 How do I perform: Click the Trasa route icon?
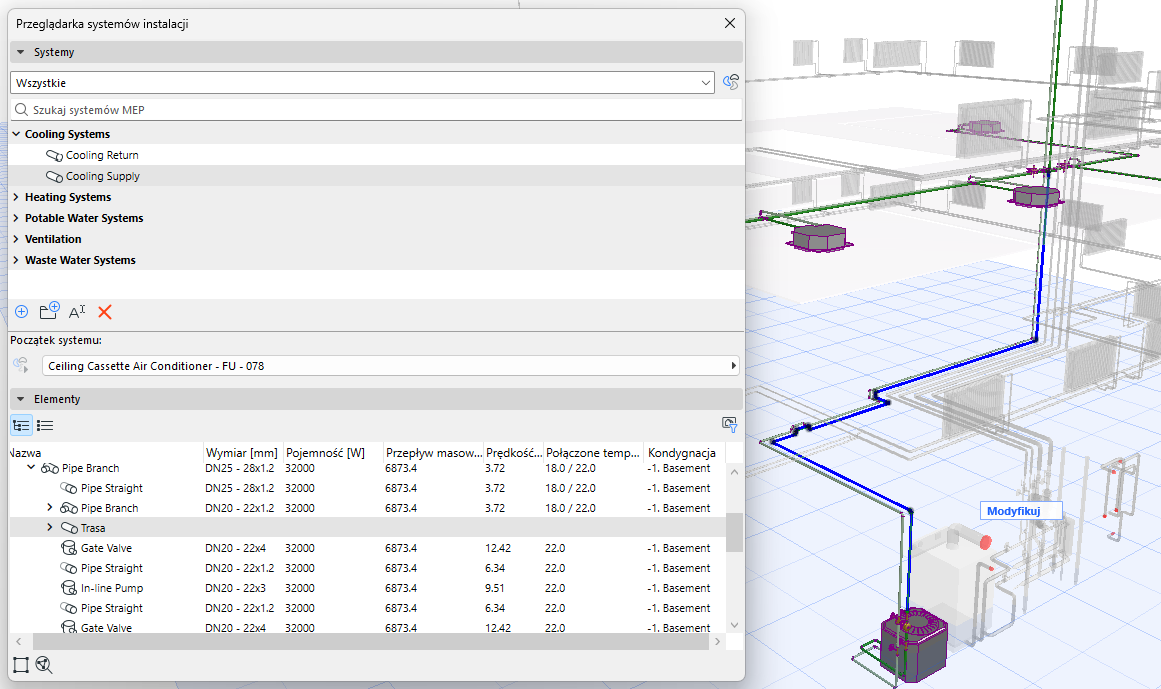pos(69,528)
